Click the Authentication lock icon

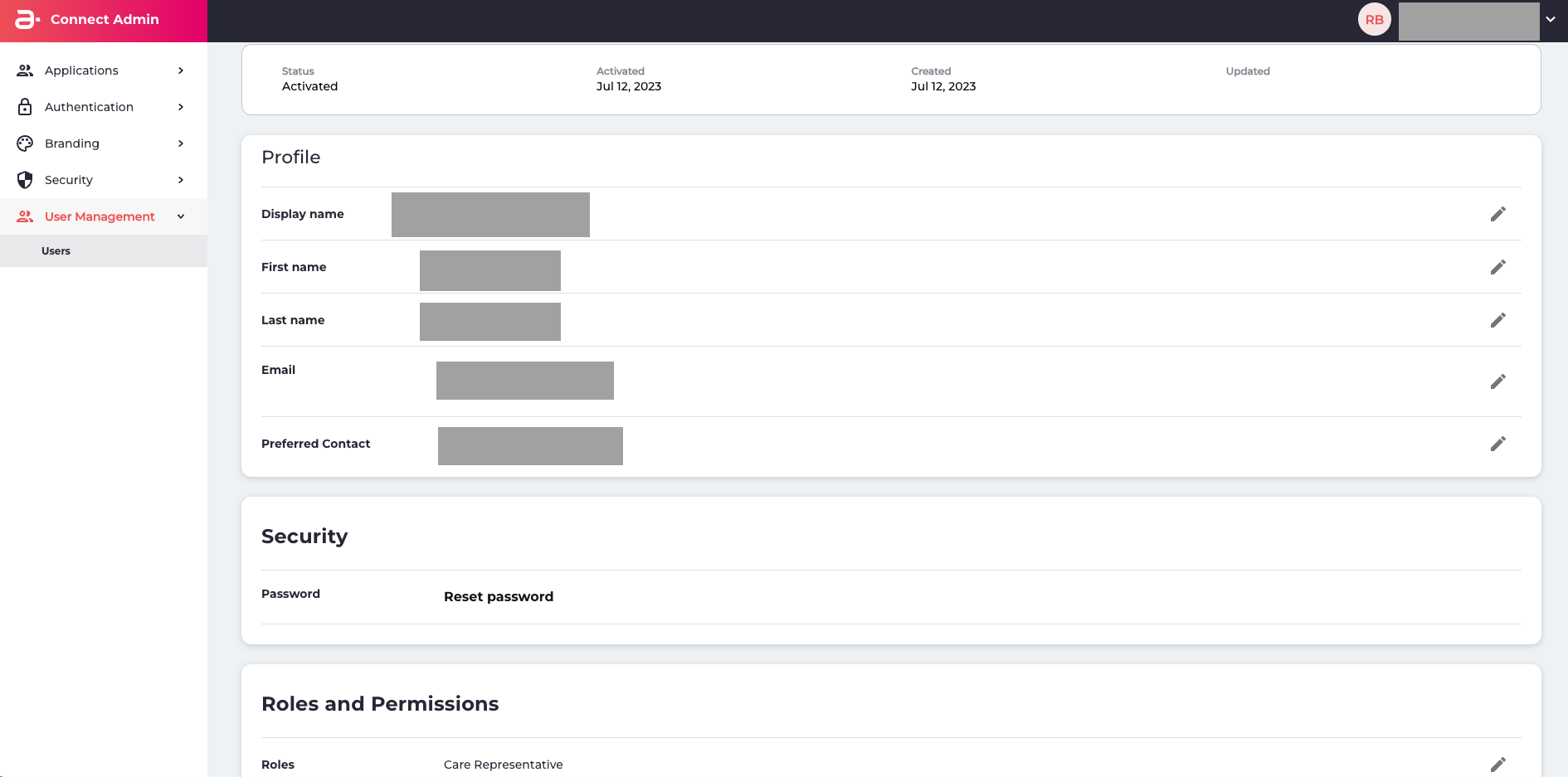[x=25, y=107]
